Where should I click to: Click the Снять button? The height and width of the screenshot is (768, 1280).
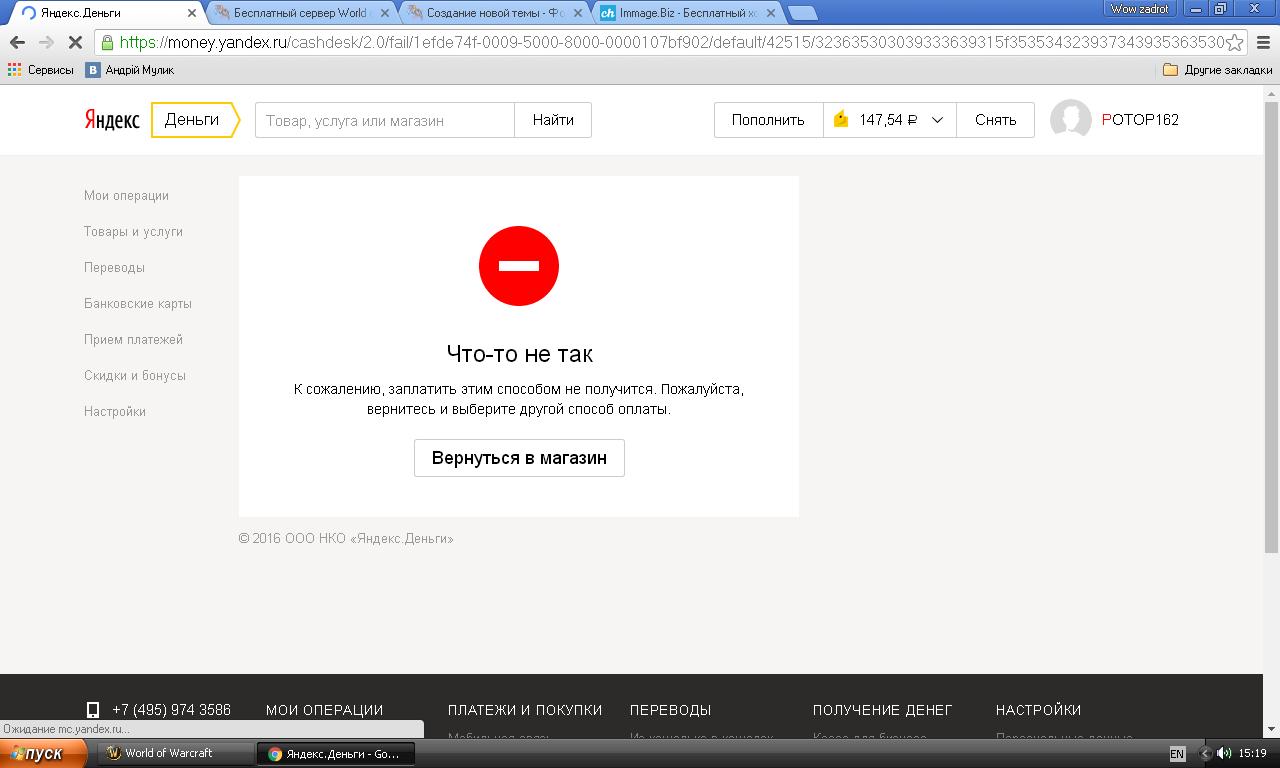[996, 120]
